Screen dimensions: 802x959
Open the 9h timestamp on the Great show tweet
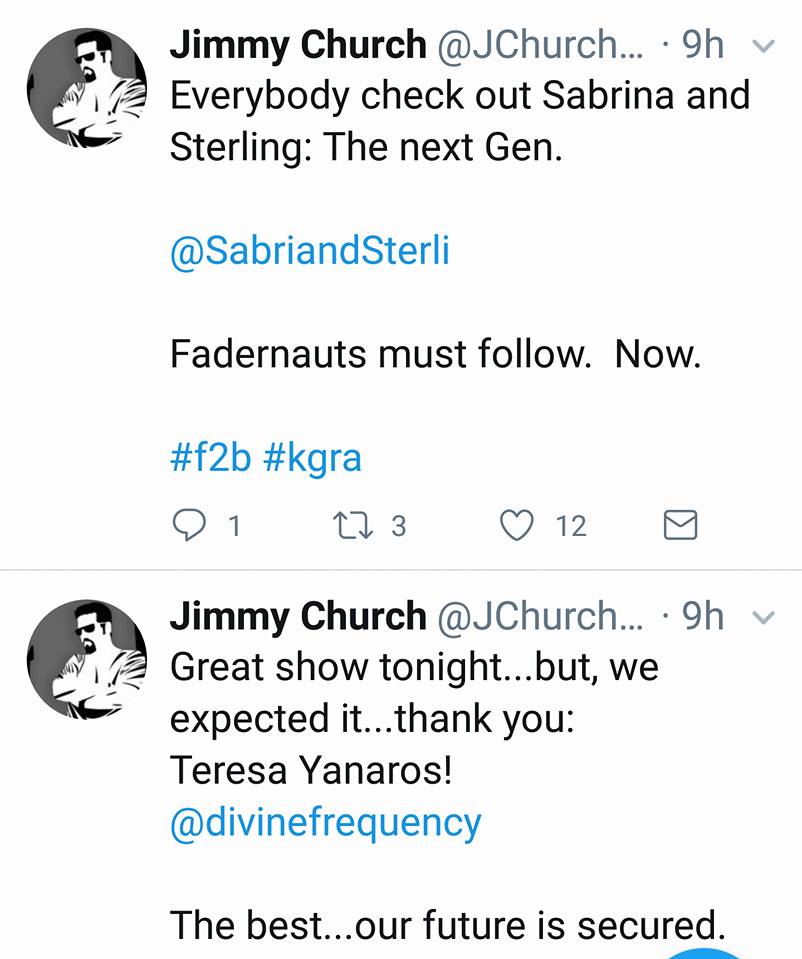[x=702, y=617]
